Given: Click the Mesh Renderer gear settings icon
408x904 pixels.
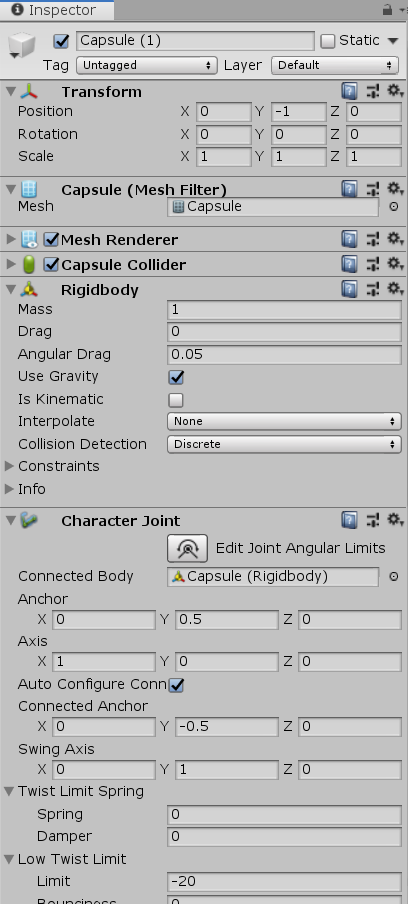Looking at the screenshot, I should 395,239.
